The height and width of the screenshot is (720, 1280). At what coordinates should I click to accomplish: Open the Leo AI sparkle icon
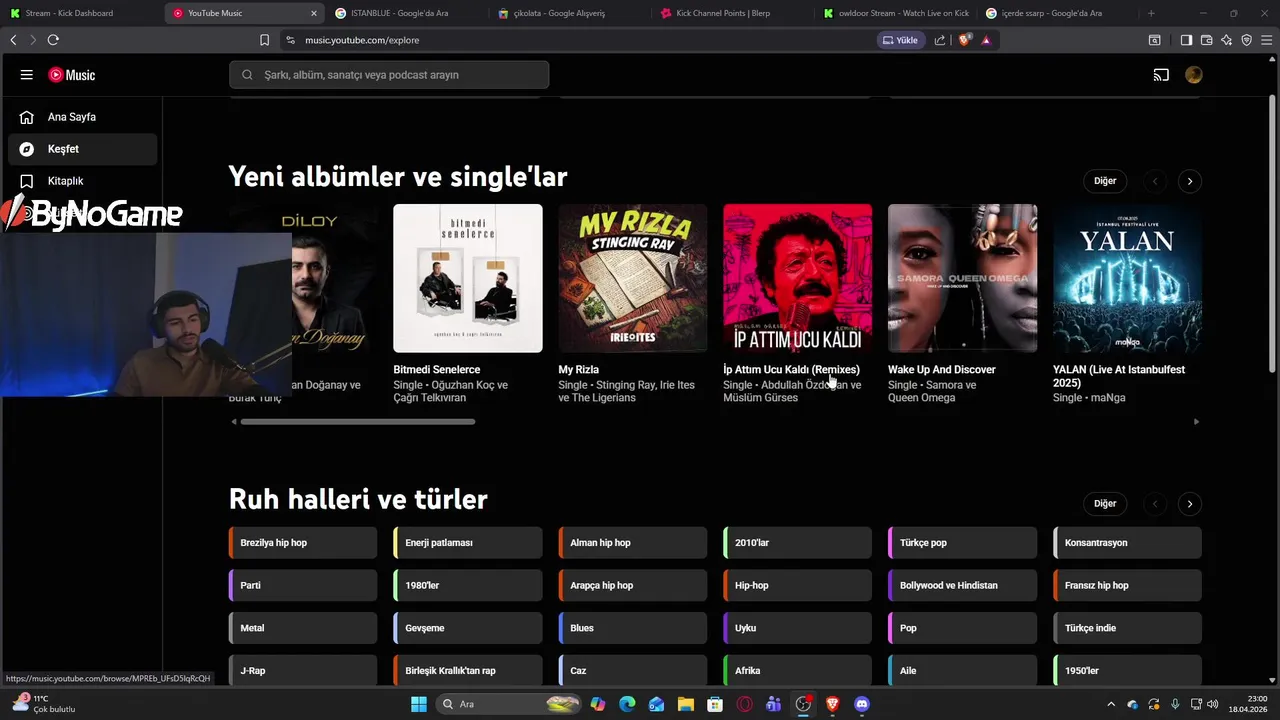(x=1226, y=40)
